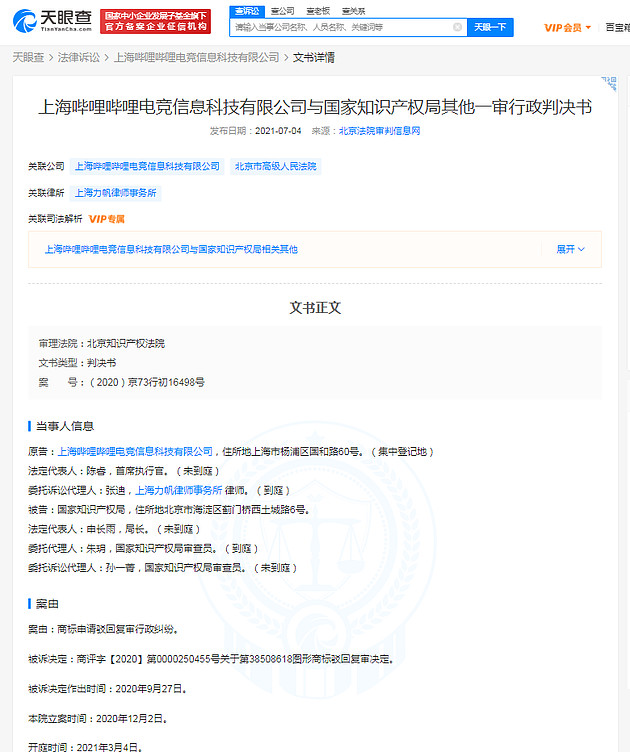Click the plaintiff company link in 原告 line

pos(135,451)
